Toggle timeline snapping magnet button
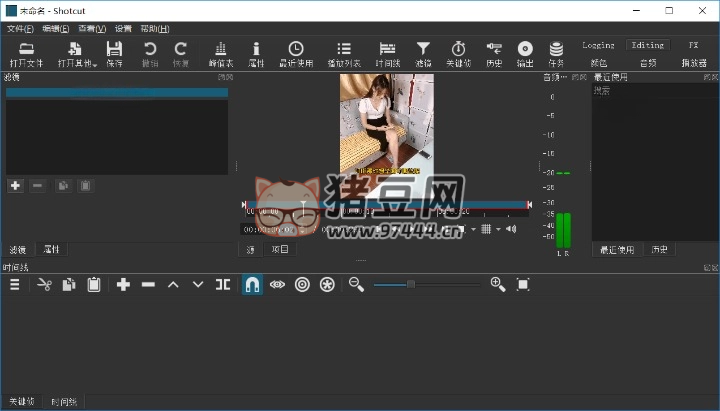Viewport: 720px width, 411px height. coord(252,285)
